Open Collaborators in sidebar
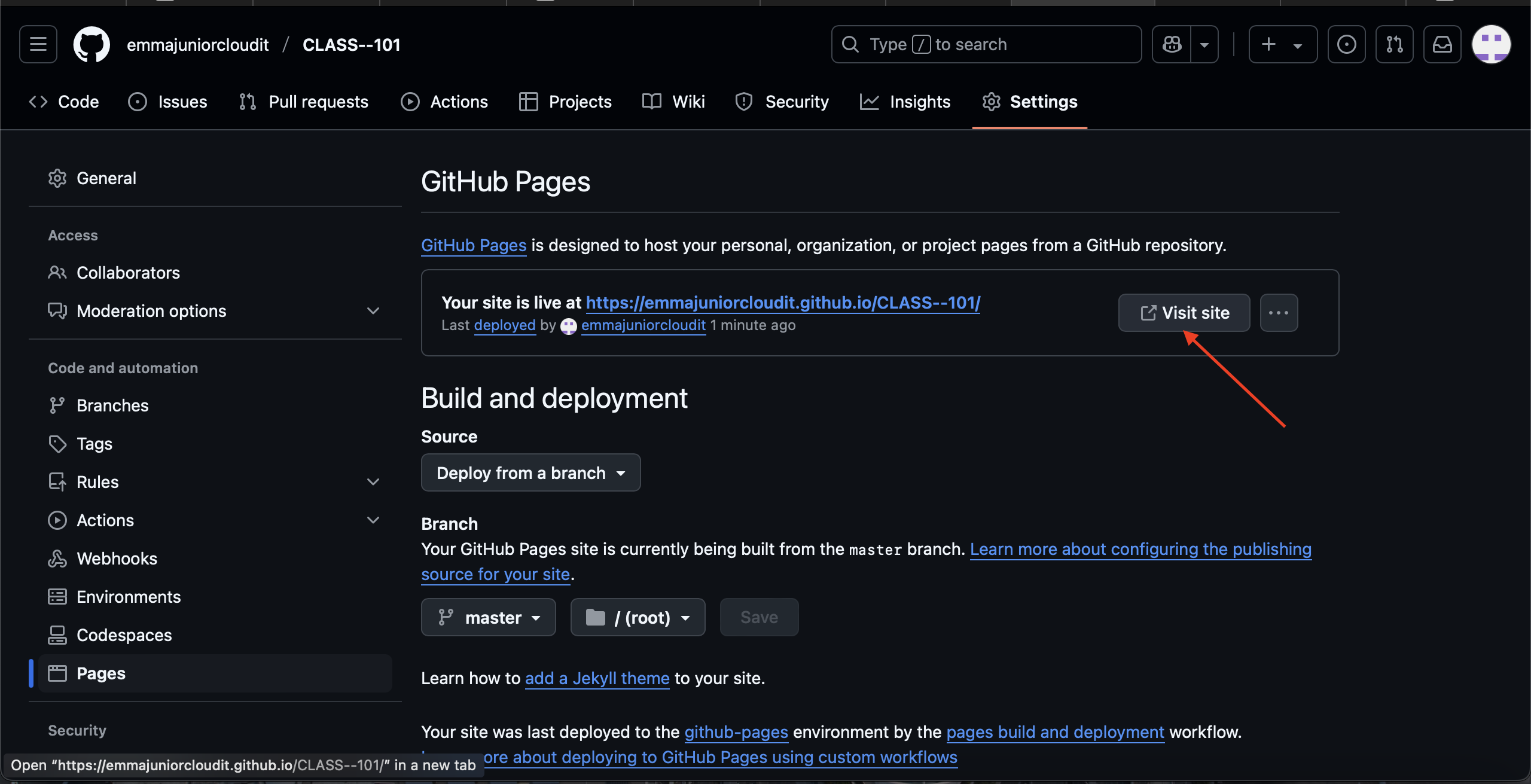1531x784 pixels. 215,273
